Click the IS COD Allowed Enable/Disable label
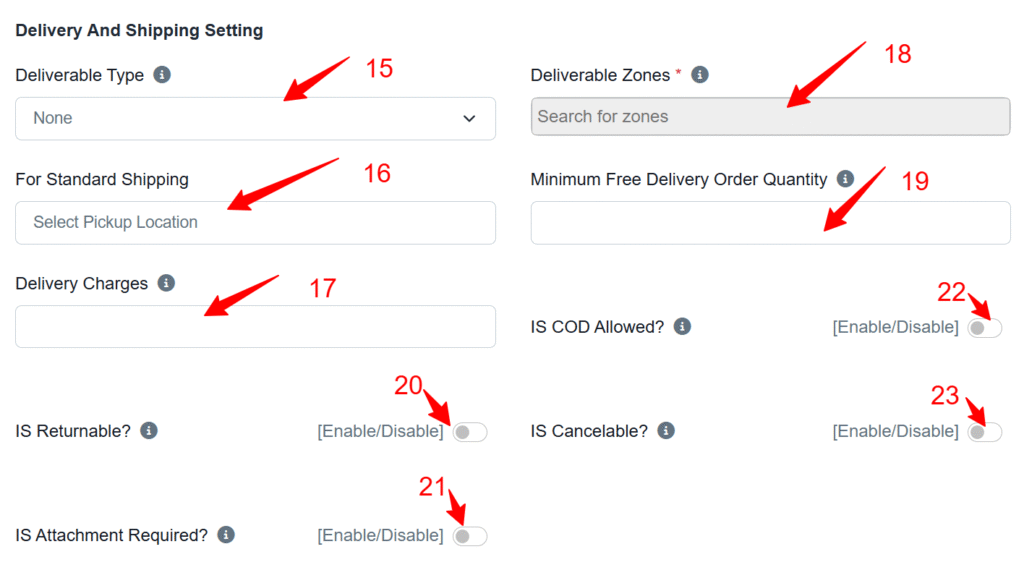The image size is (1024, 578). 895,327
